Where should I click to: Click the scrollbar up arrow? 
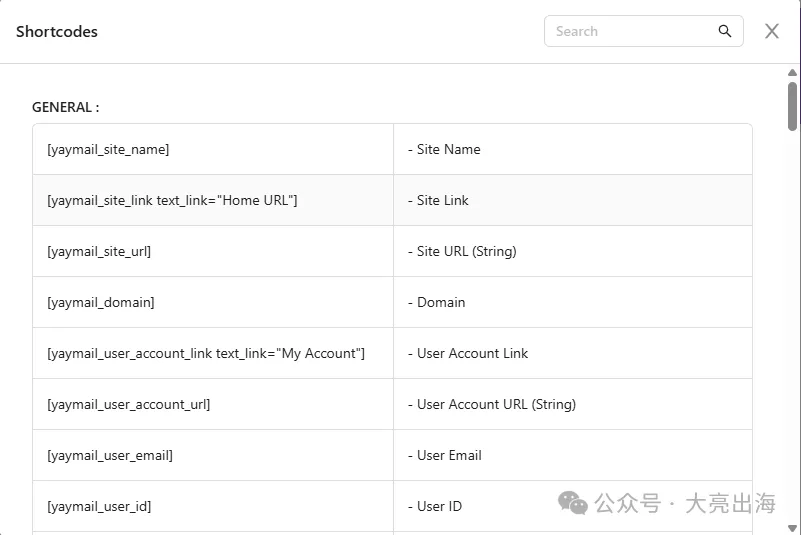tap(792, 73)
